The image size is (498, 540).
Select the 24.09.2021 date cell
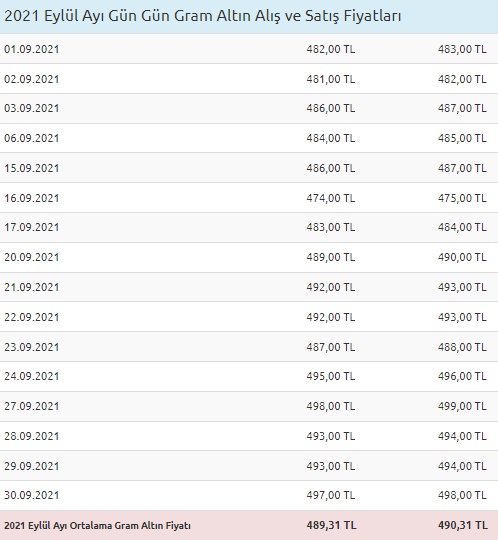(x=32, y=376)
